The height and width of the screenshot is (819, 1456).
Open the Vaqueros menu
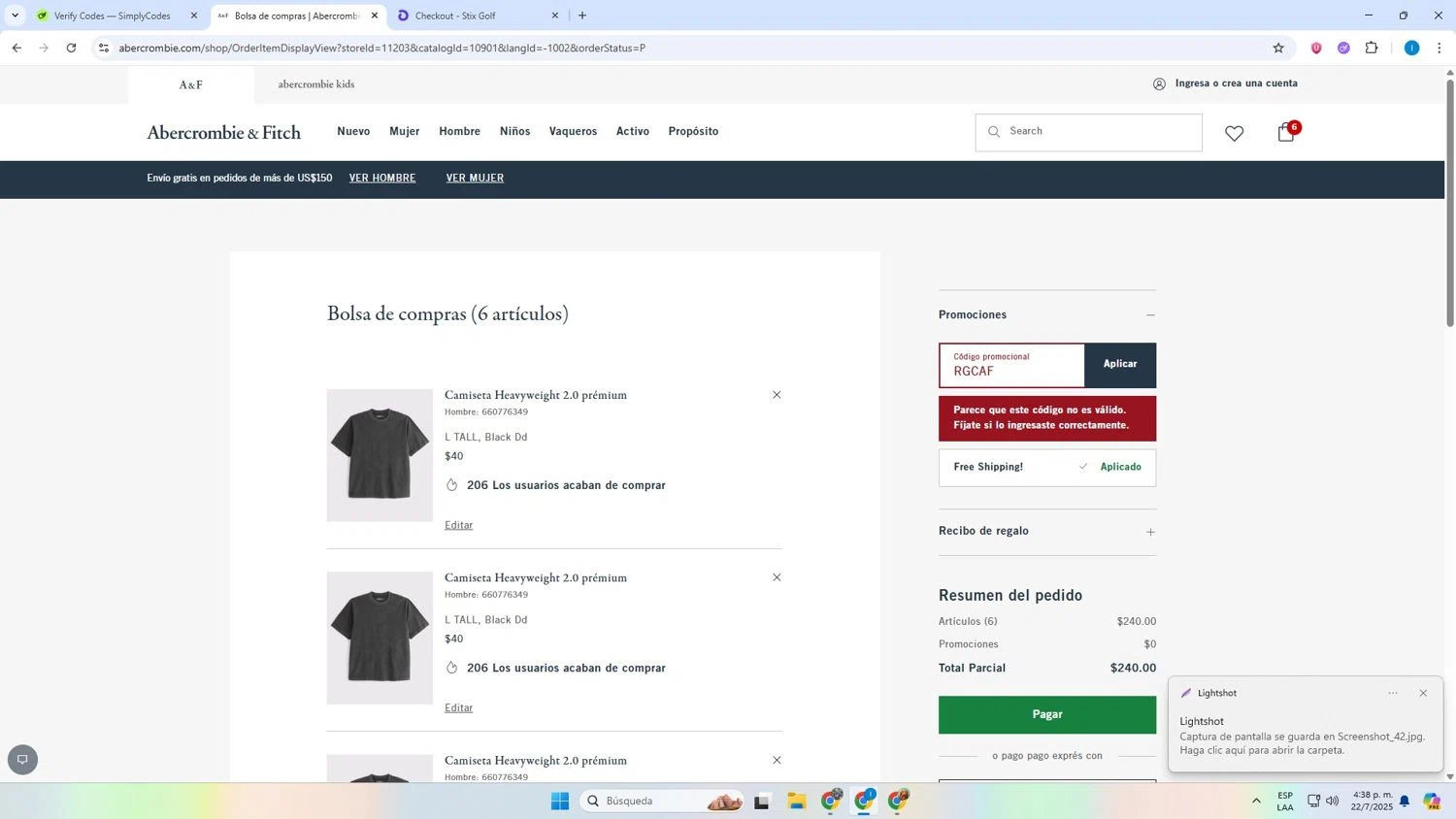click(574, 131)
